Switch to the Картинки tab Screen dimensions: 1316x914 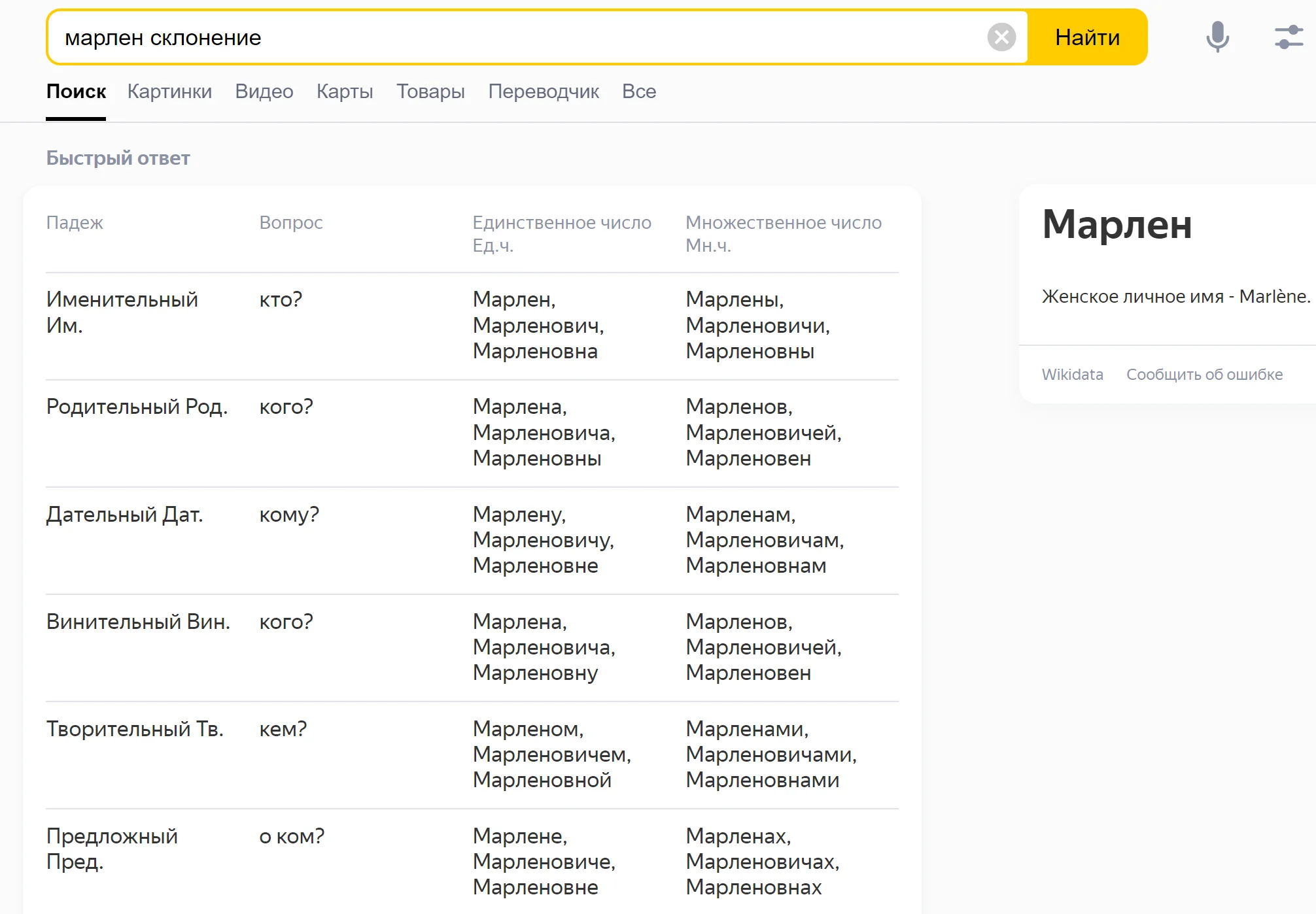[169, 92]
